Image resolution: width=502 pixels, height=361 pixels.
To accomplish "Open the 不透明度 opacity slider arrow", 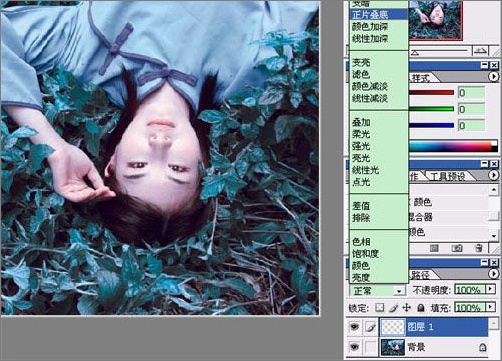I will 490,289.
